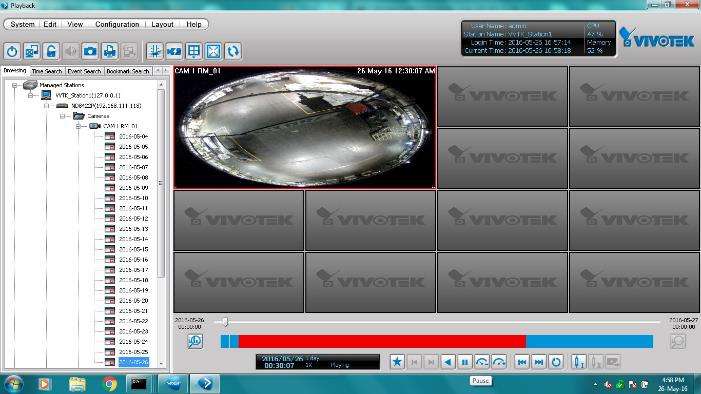Screen dimensions: 701x394
Task: Click the crossed-arrows icon after the toolbar separator
Action: pos(155,51)
